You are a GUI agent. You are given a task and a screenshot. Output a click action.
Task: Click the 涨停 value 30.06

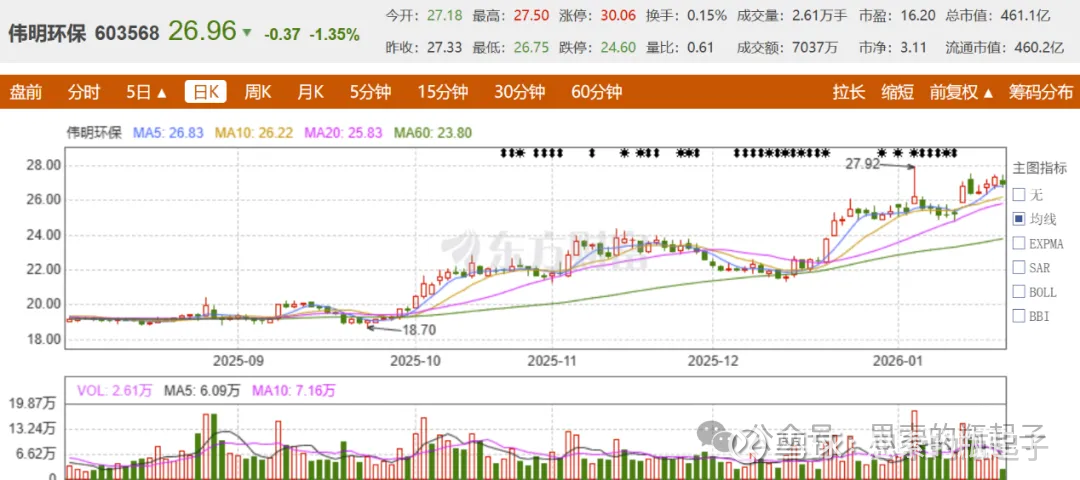(x=616, y=15)
